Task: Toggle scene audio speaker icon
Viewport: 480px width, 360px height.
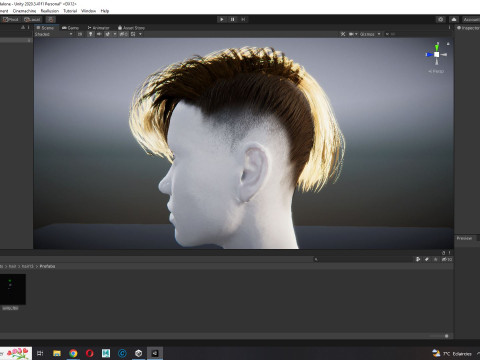Action: tap(99, 34)
